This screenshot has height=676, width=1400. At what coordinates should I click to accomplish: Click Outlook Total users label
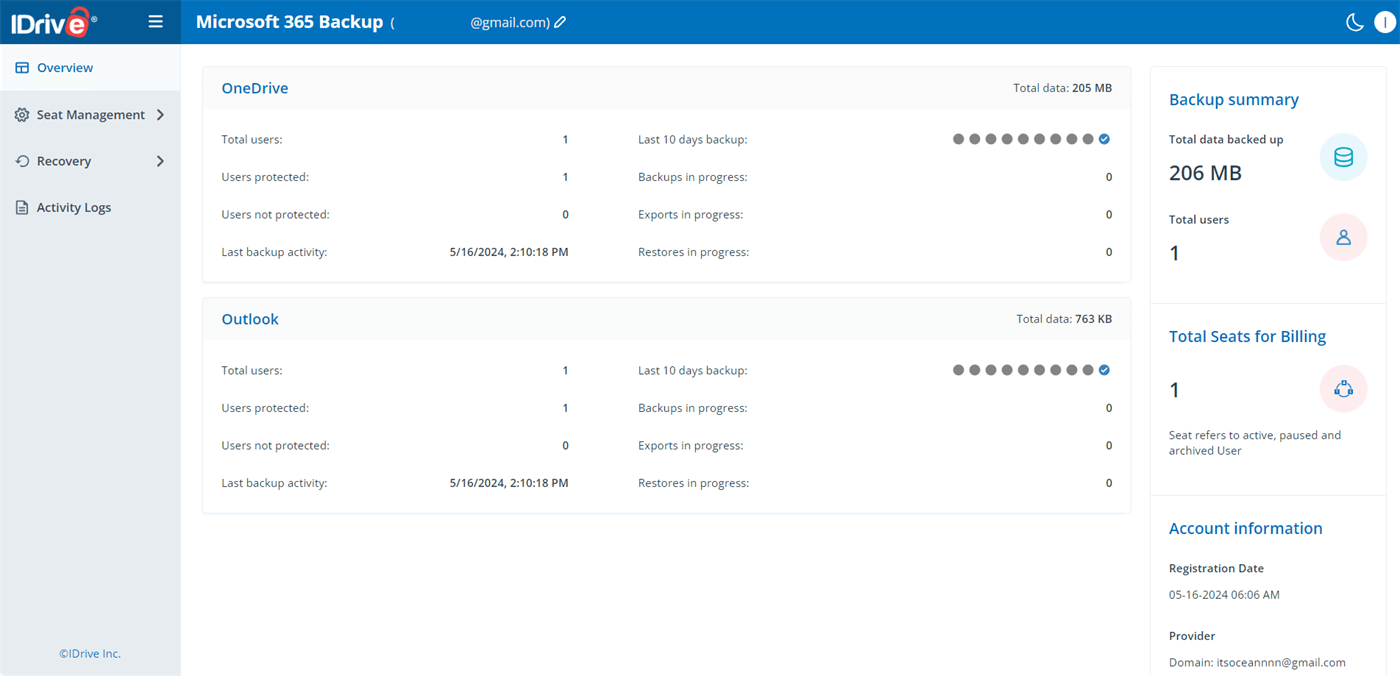(251, 370)
